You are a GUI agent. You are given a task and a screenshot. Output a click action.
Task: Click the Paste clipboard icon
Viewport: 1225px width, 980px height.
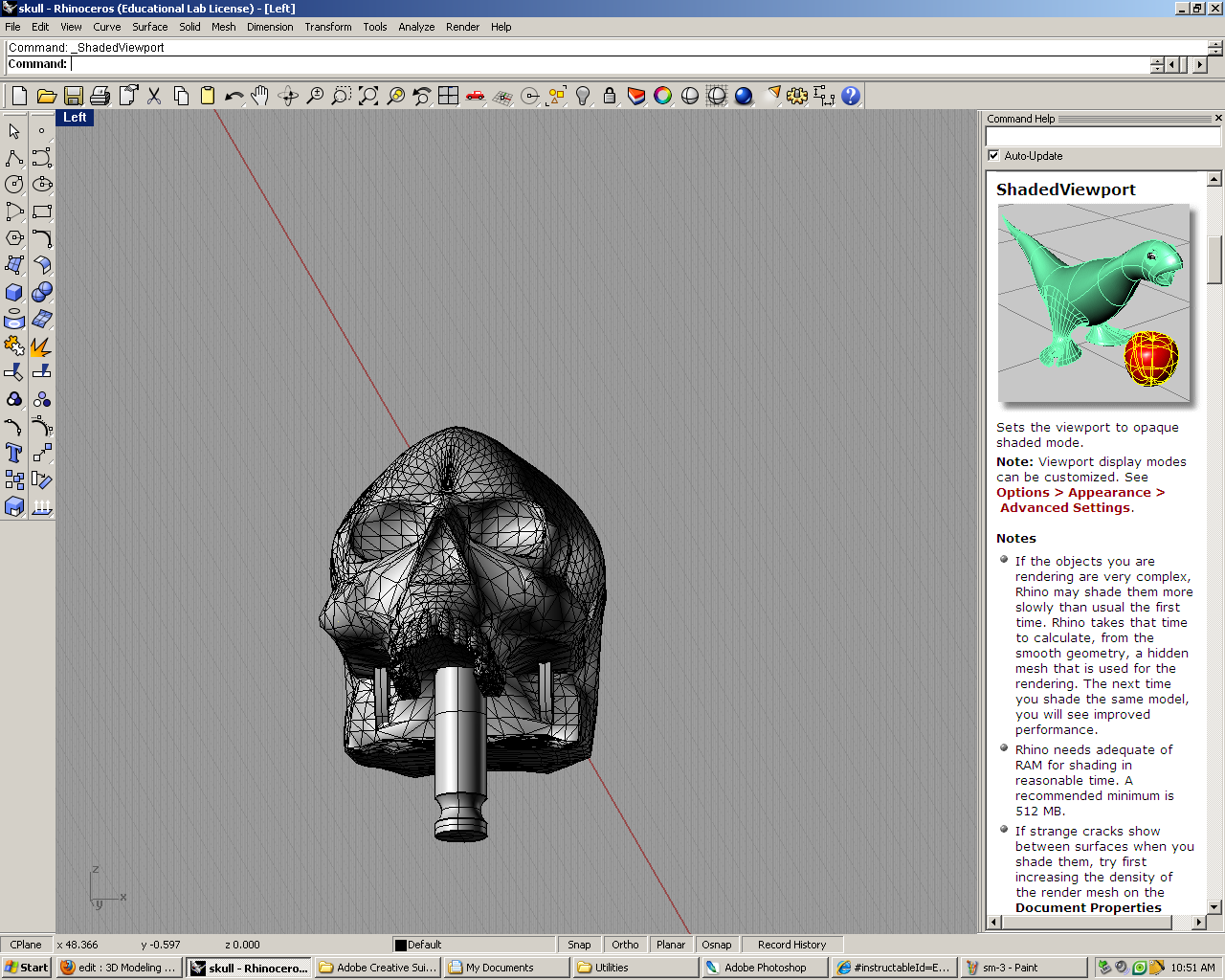208,96
